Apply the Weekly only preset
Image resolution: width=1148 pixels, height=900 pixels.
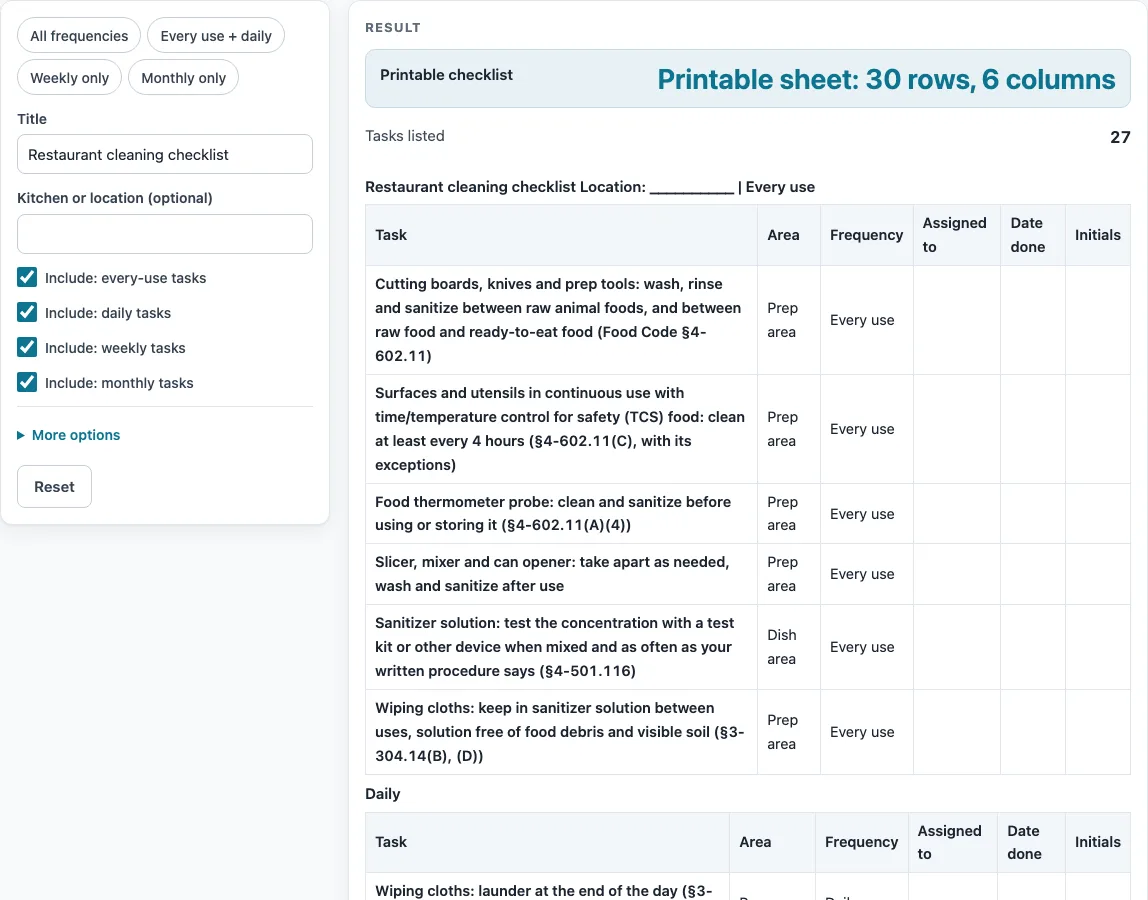pos(70,78)
